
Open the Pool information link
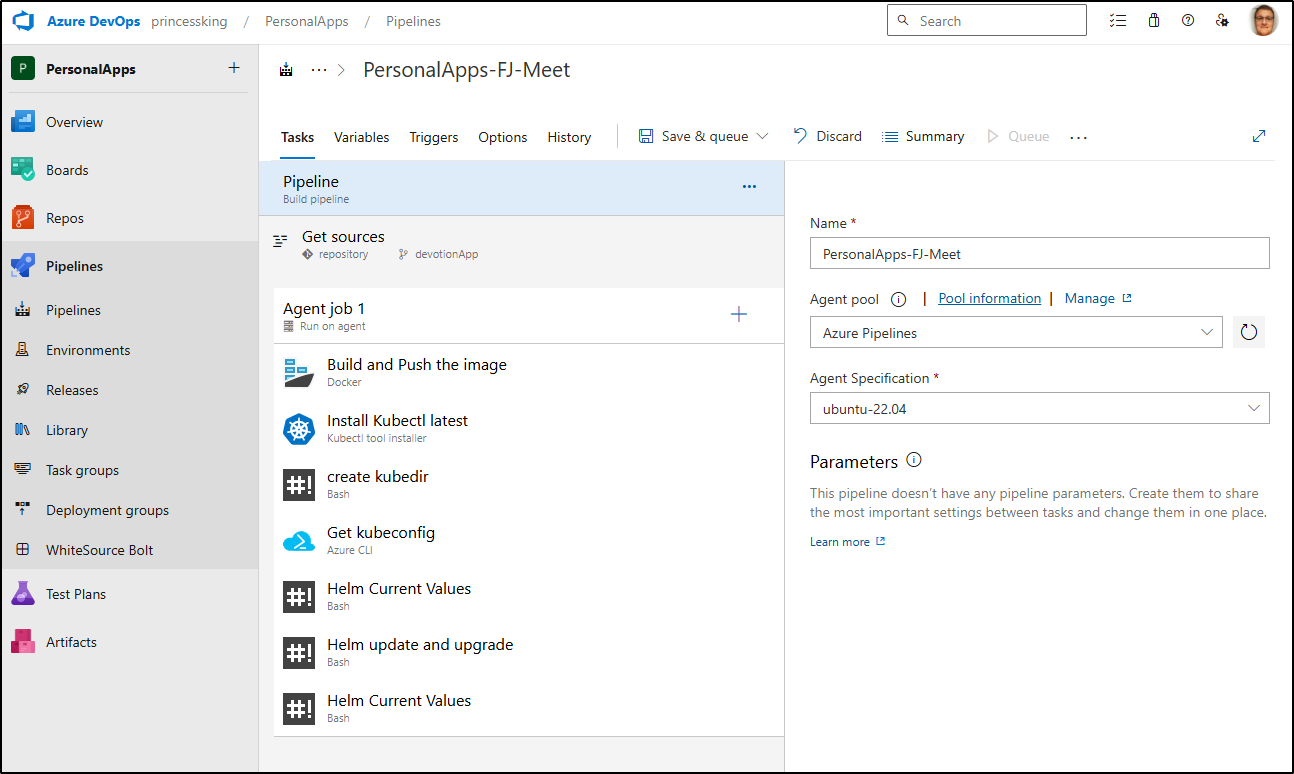click(x=990, y=298)
